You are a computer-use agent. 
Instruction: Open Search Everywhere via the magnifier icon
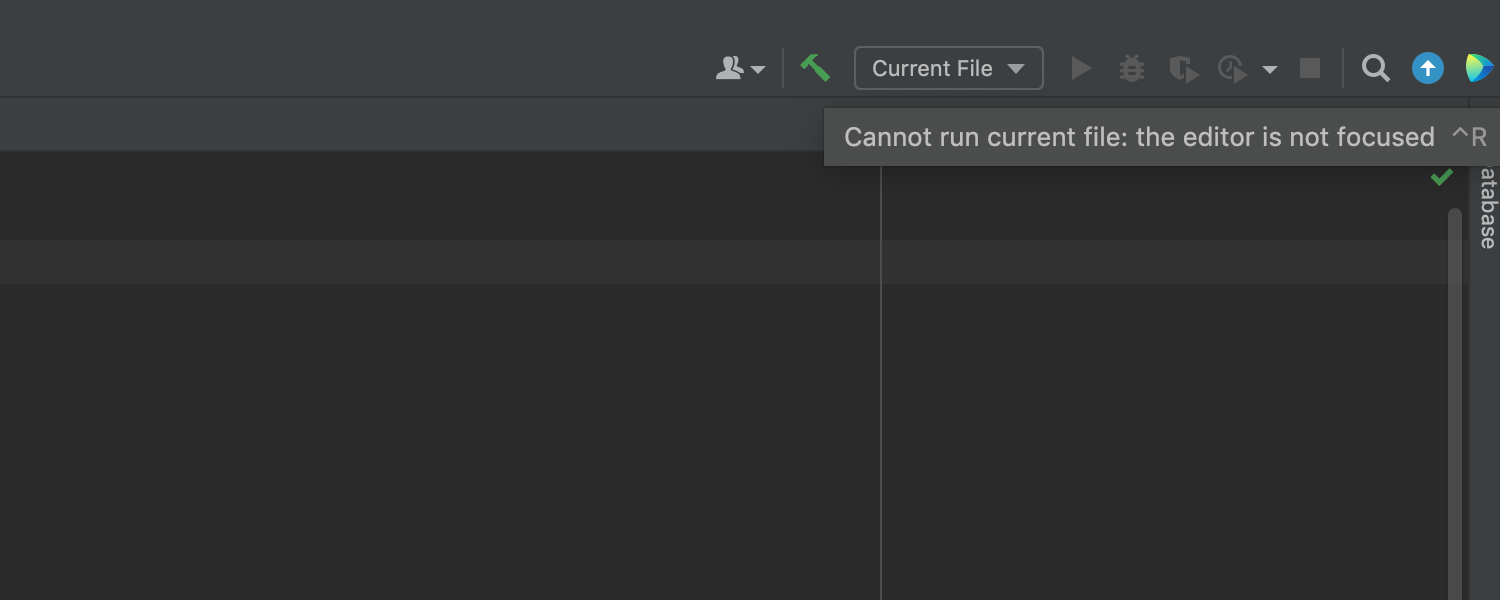(x=1376, y=68)
